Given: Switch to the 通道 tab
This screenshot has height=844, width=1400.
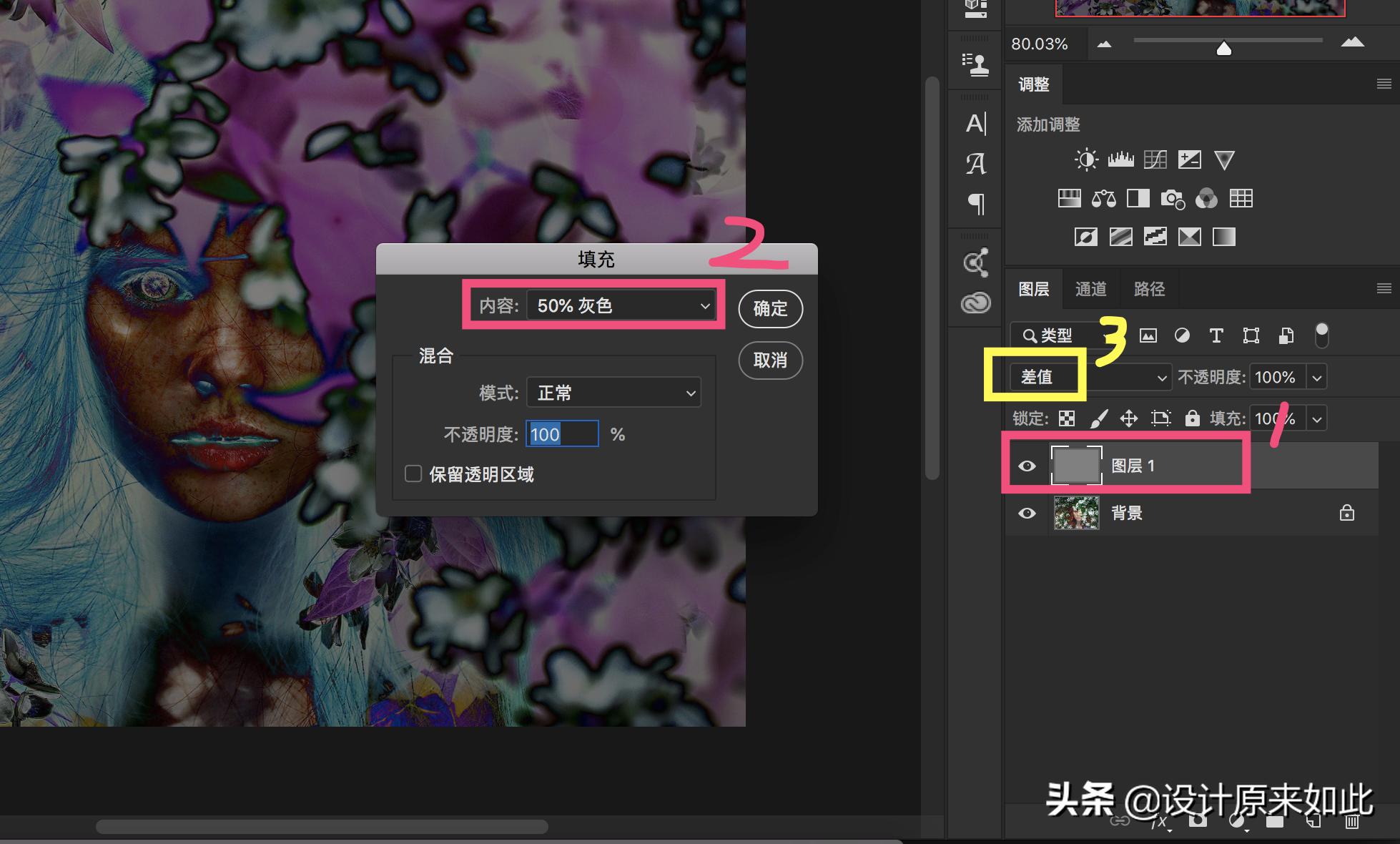Looking at the screenshot, I should click(x=1090, y=288).
